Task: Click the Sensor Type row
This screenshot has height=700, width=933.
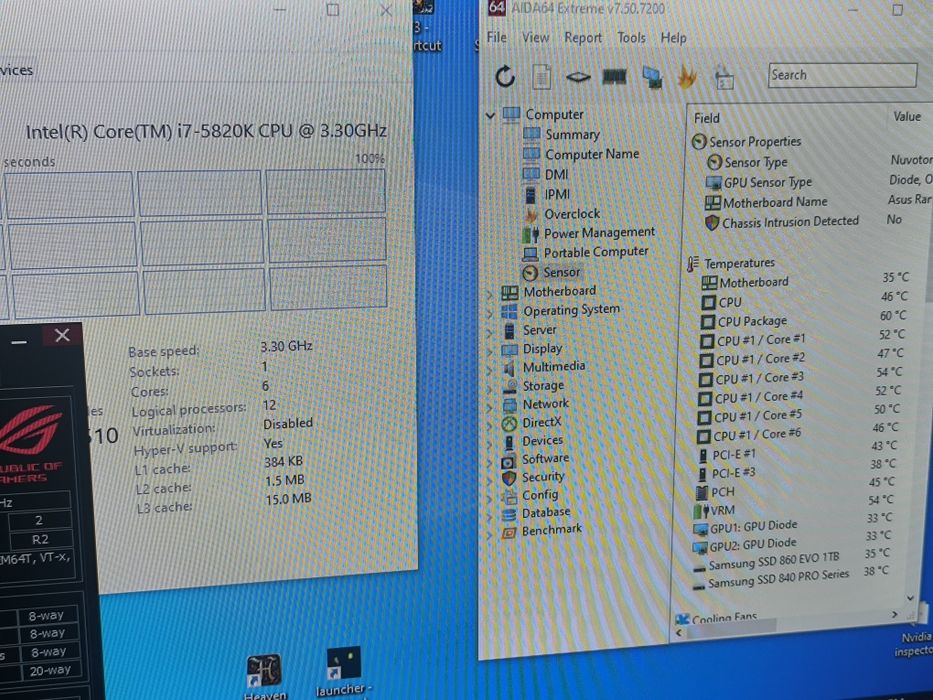Action: (818, 161)
